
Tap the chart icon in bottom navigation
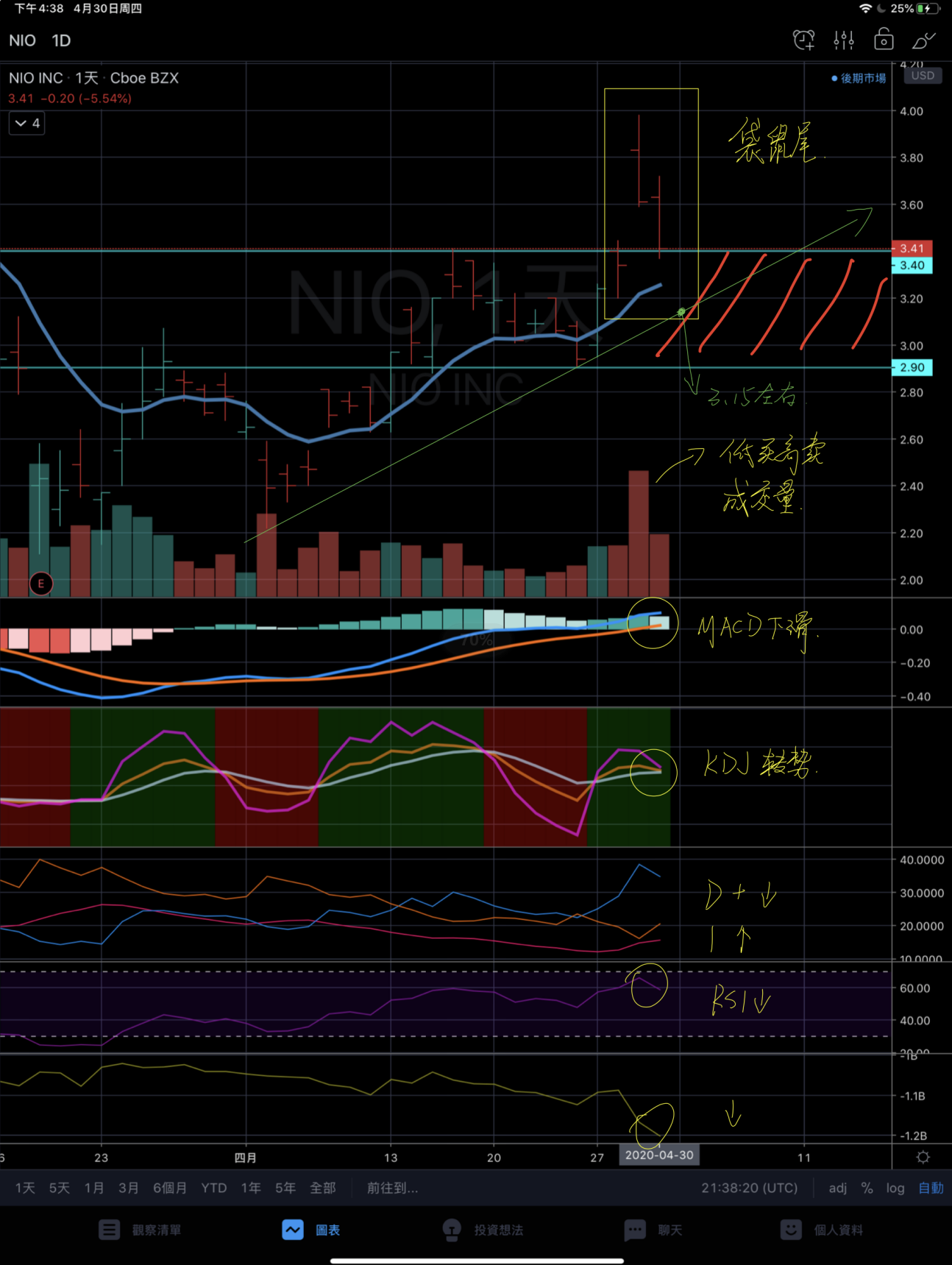click(293, 1230)
